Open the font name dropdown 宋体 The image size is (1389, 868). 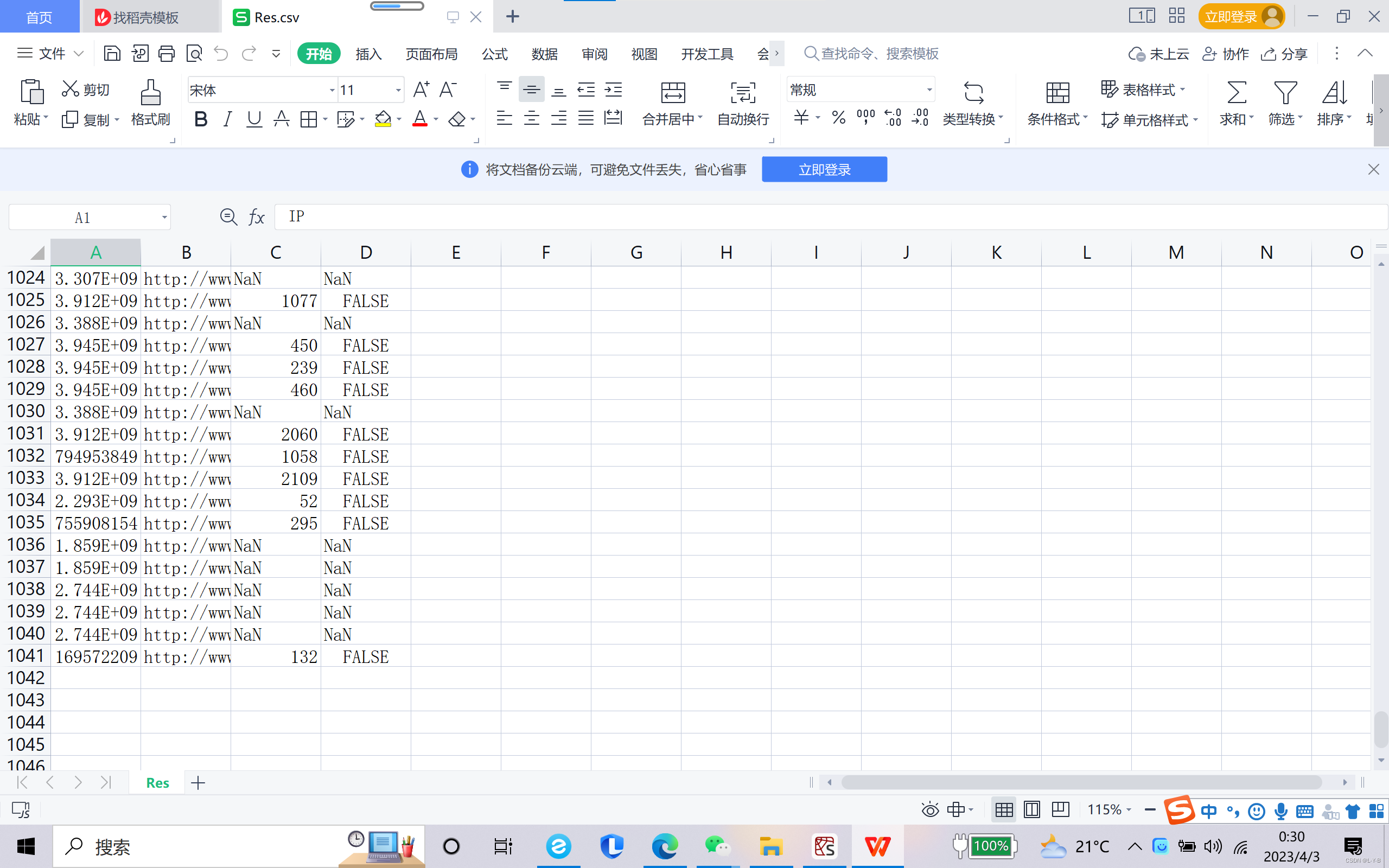click(x=332, y=90)
